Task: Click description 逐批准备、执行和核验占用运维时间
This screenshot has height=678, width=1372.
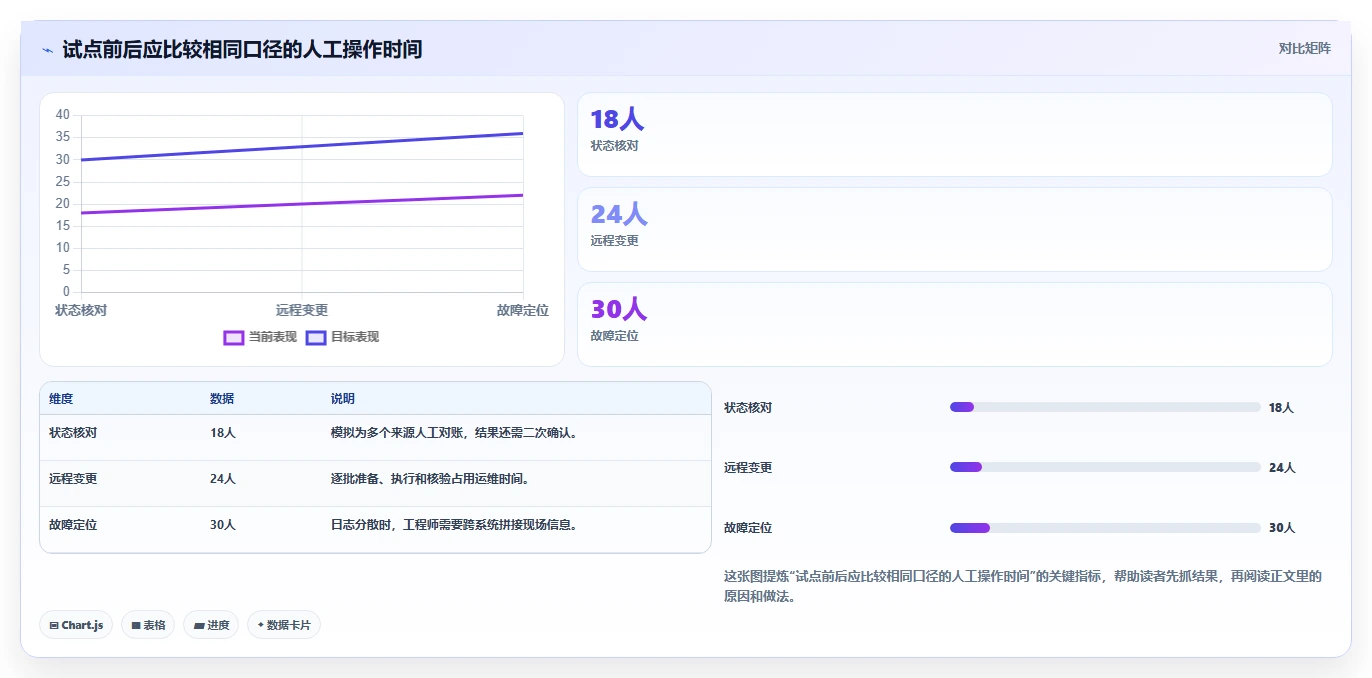Action: [x=430, y=479]
